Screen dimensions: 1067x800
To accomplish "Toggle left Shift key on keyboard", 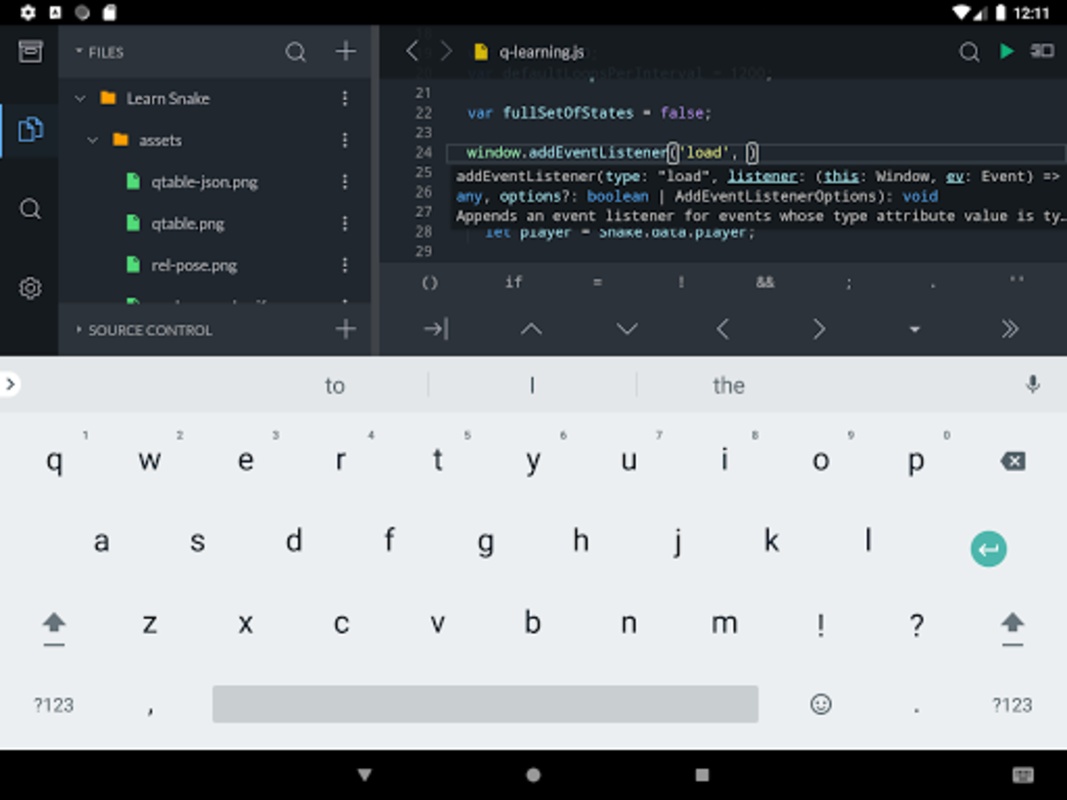I will (x=54, y=625).
